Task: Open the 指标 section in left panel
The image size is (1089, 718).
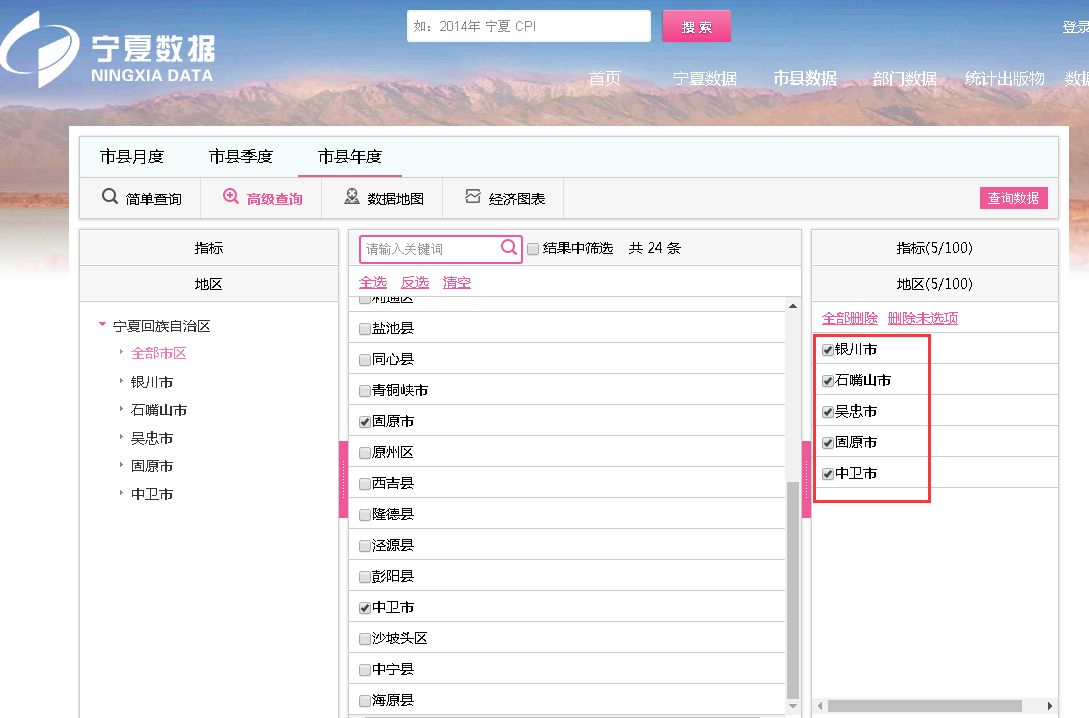Action: [209, 248]
